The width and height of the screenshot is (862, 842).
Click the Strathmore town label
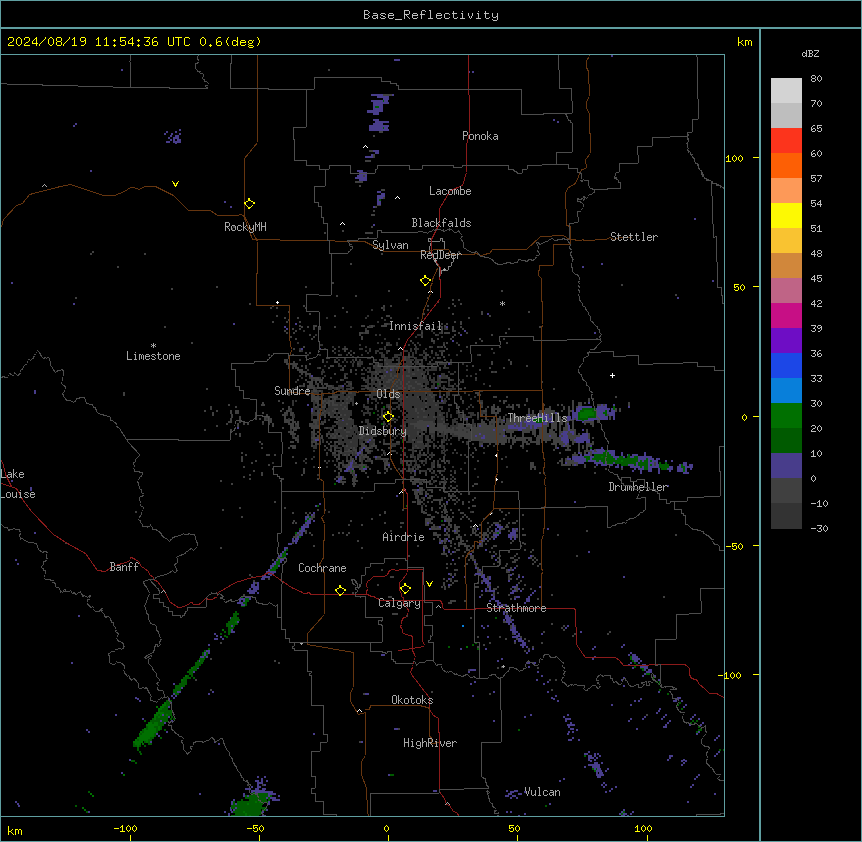click(x=516, y=608)
